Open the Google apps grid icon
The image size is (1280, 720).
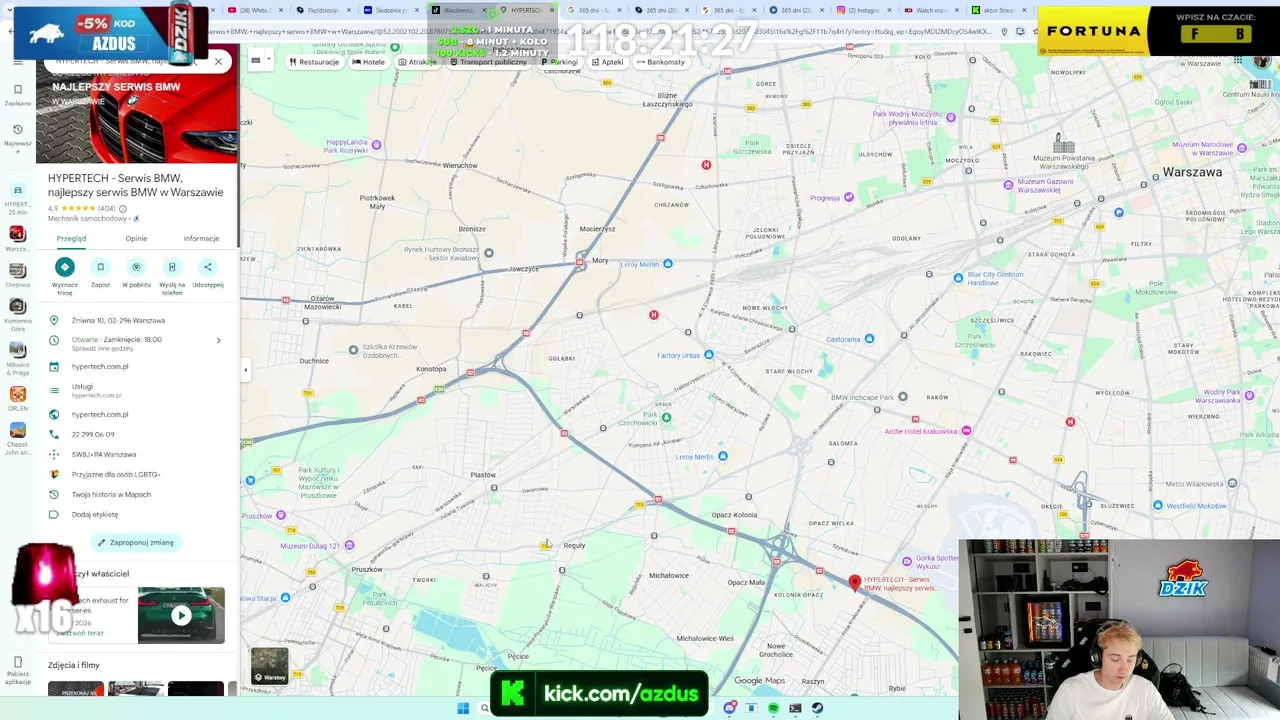[x=1238, y=61]
